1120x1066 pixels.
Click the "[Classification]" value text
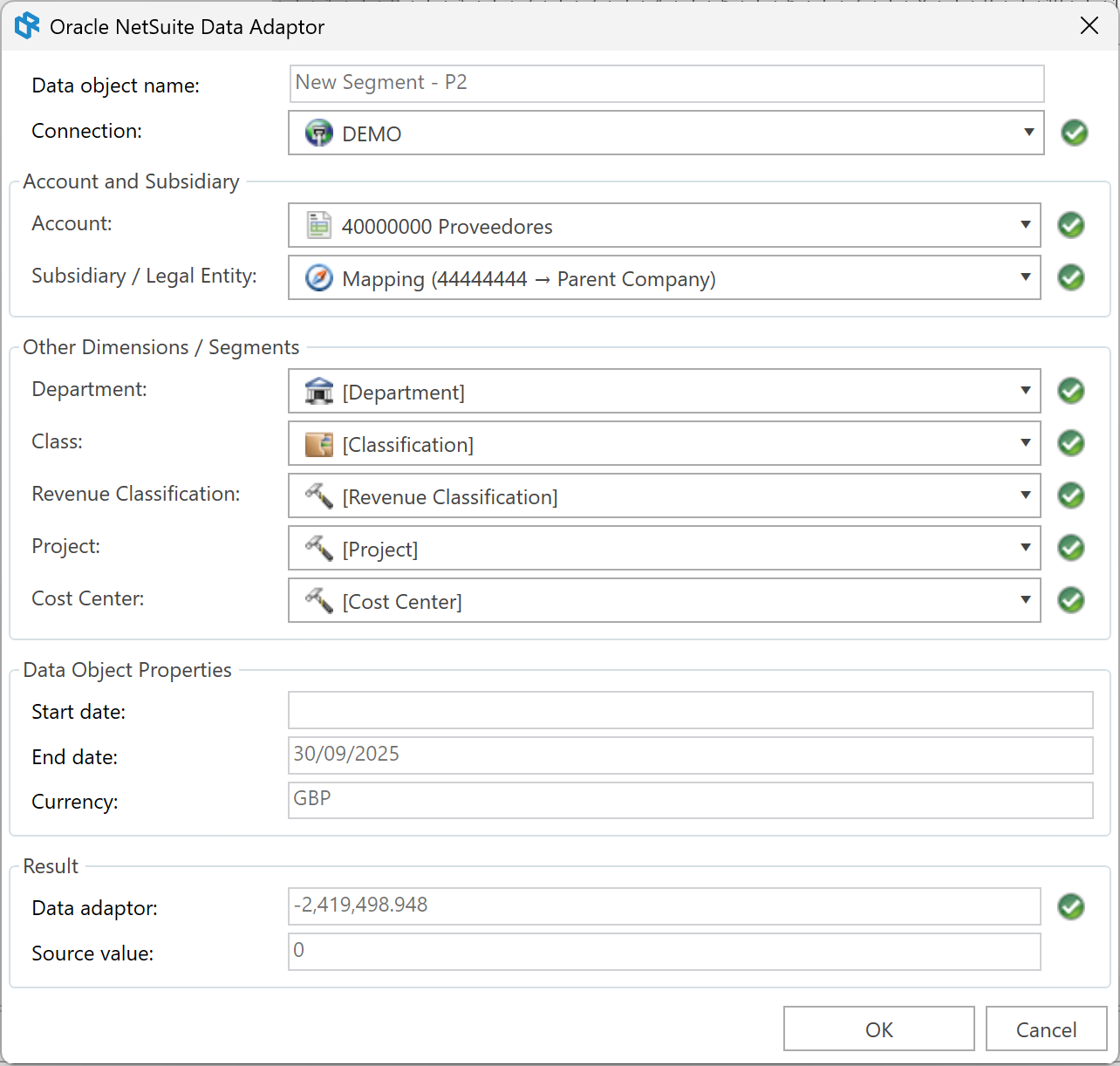click(408, 445)
